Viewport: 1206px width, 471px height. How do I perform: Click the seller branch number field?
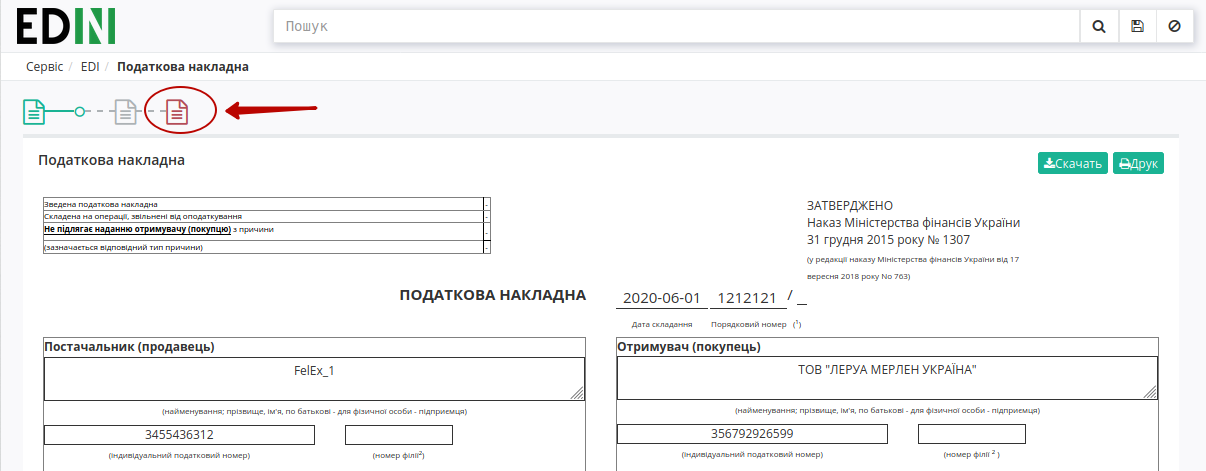[x=399, y=435]
